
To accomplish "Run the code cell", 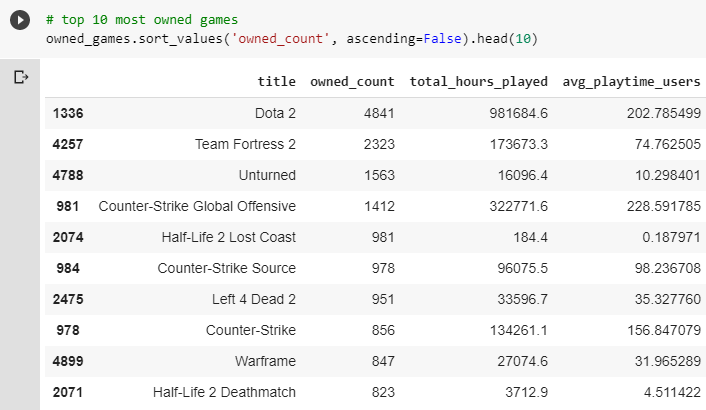I will click(20, 20).
